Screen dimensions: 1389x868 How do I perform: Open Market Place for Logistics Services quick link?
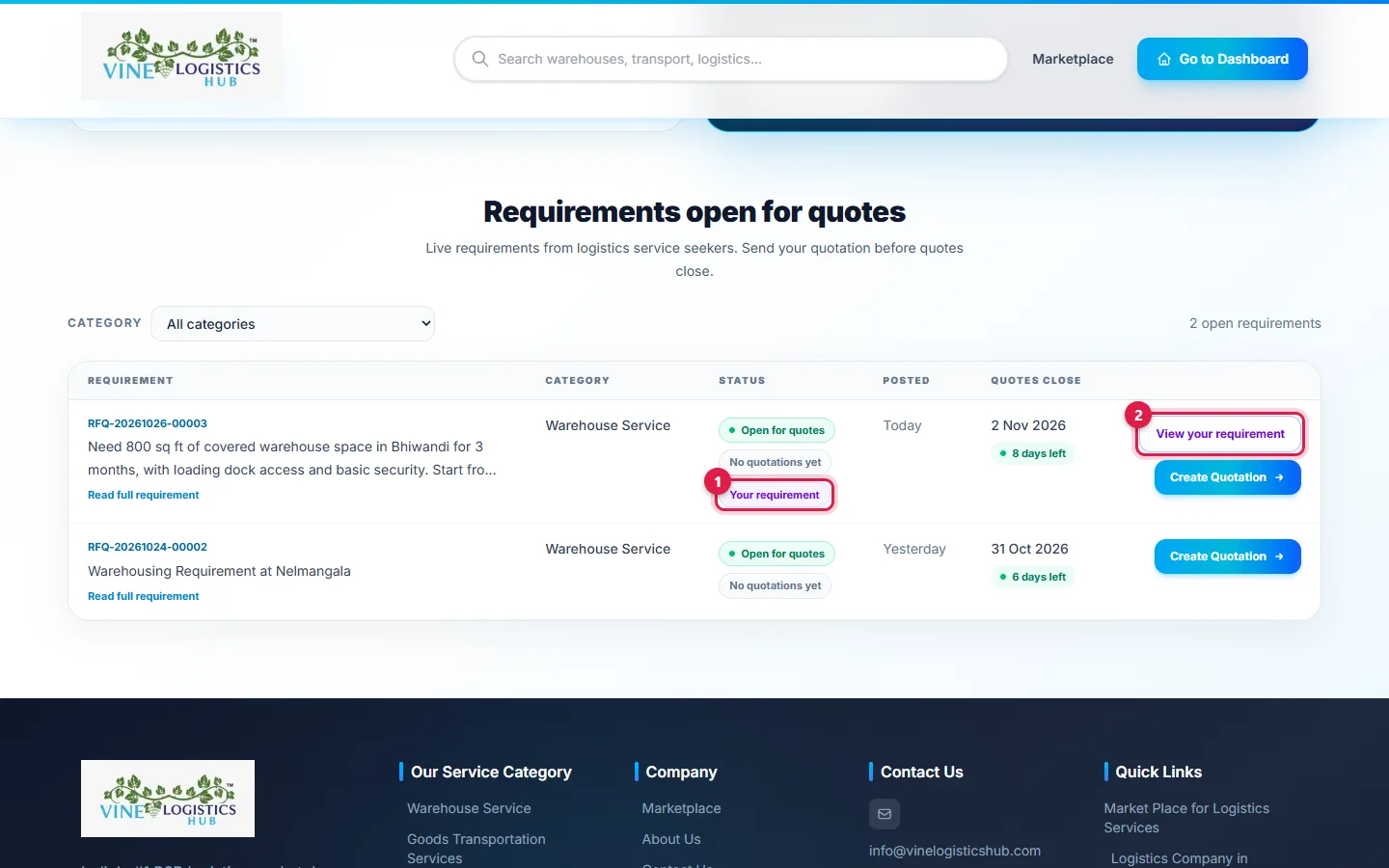click(x=1186, y=818)
